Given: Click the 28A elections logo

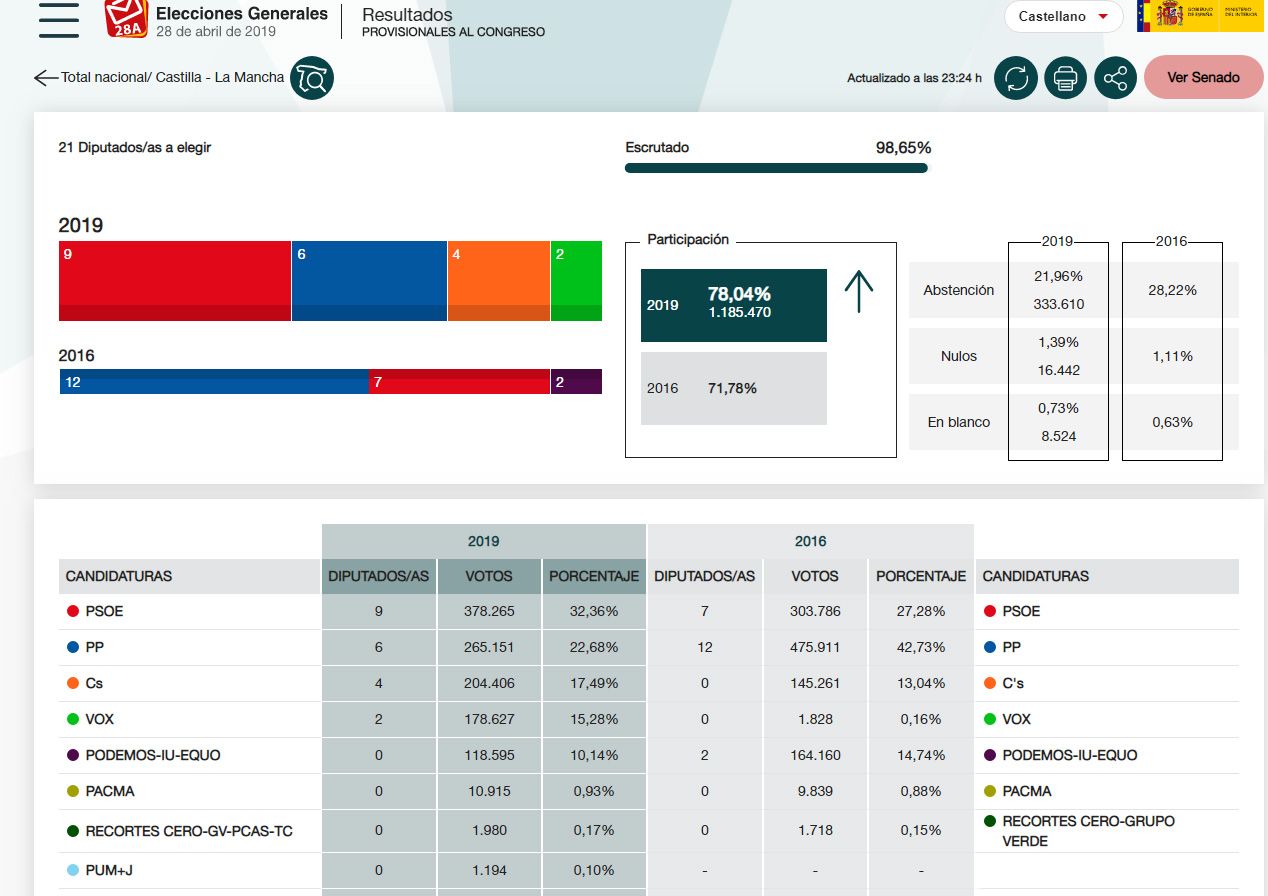Looking at the screenshot, I should 126,19.
